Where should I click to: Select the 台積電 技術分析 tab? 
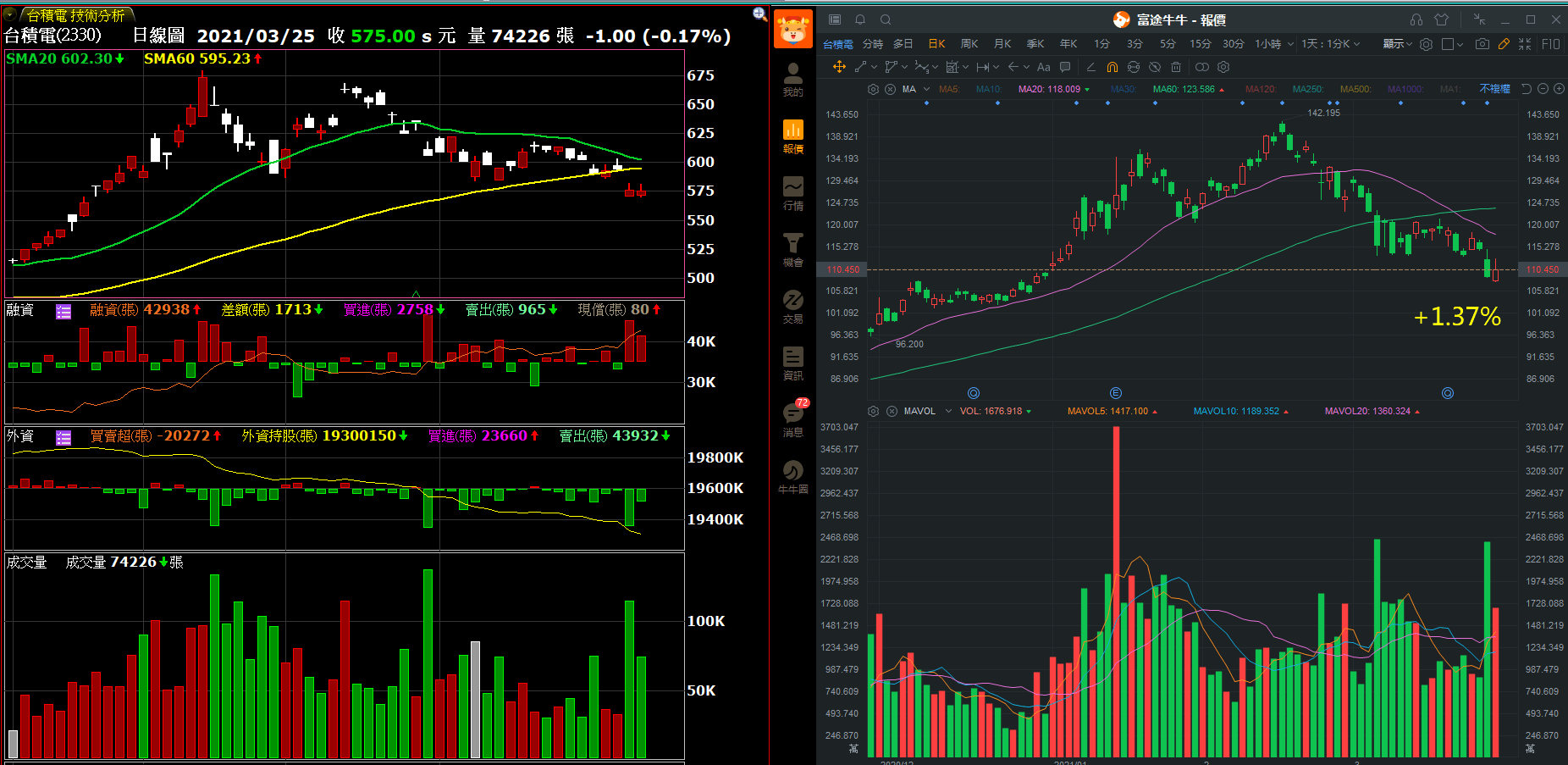click(75, 15)
